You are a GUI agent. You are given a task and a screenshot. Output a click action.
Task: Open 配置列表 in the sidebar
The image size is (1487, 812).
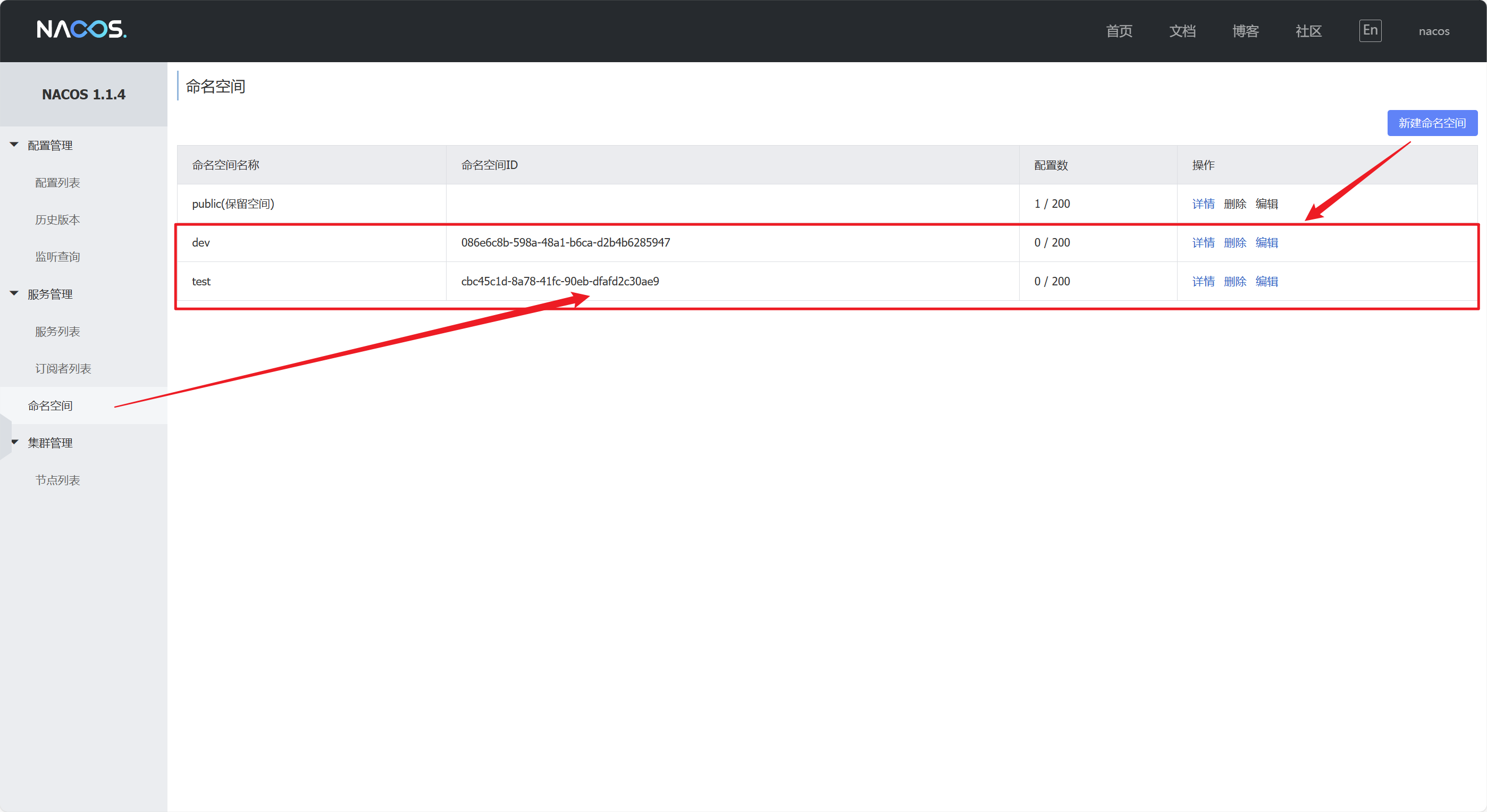pos(58,182)
